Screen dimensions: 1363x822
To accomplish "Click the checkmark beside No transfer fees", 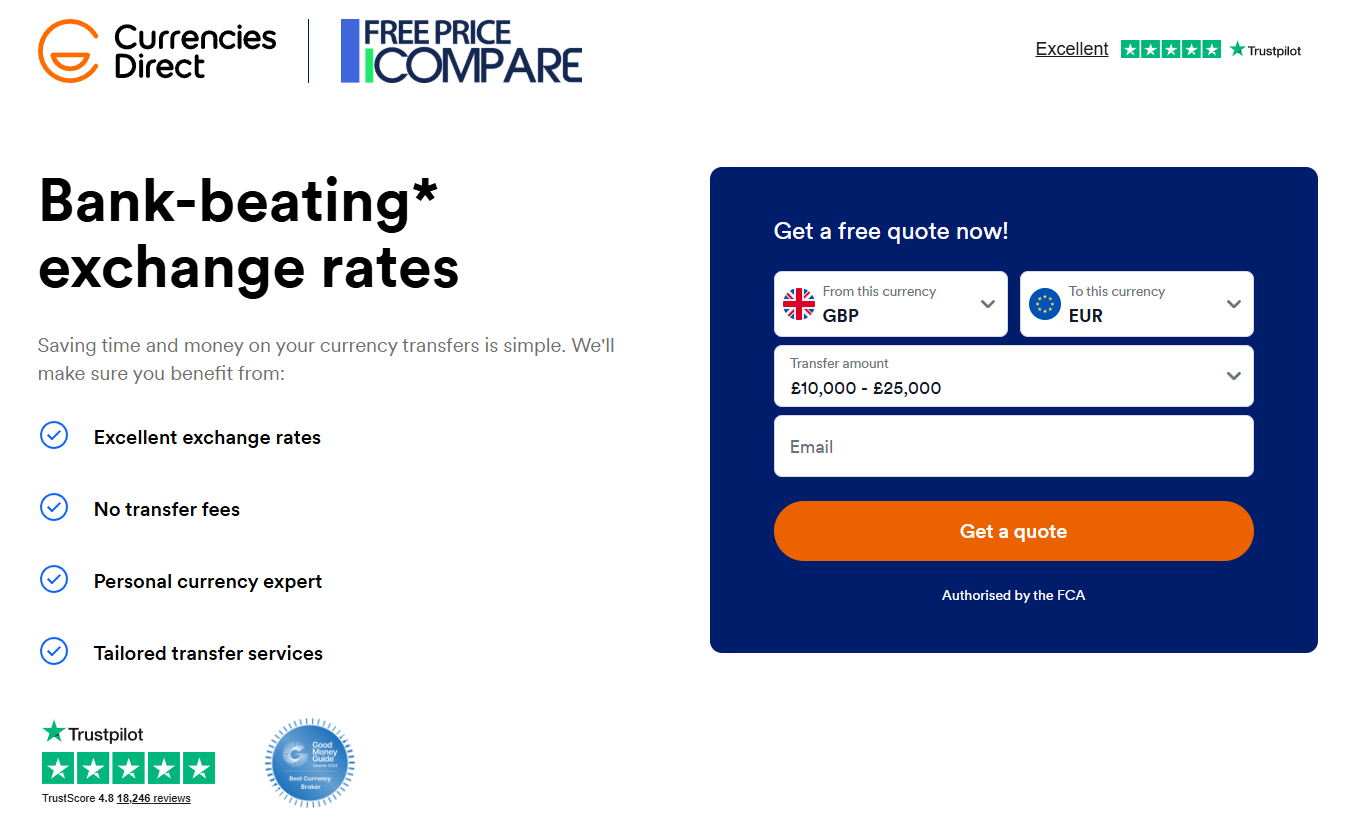I will 54,507.
